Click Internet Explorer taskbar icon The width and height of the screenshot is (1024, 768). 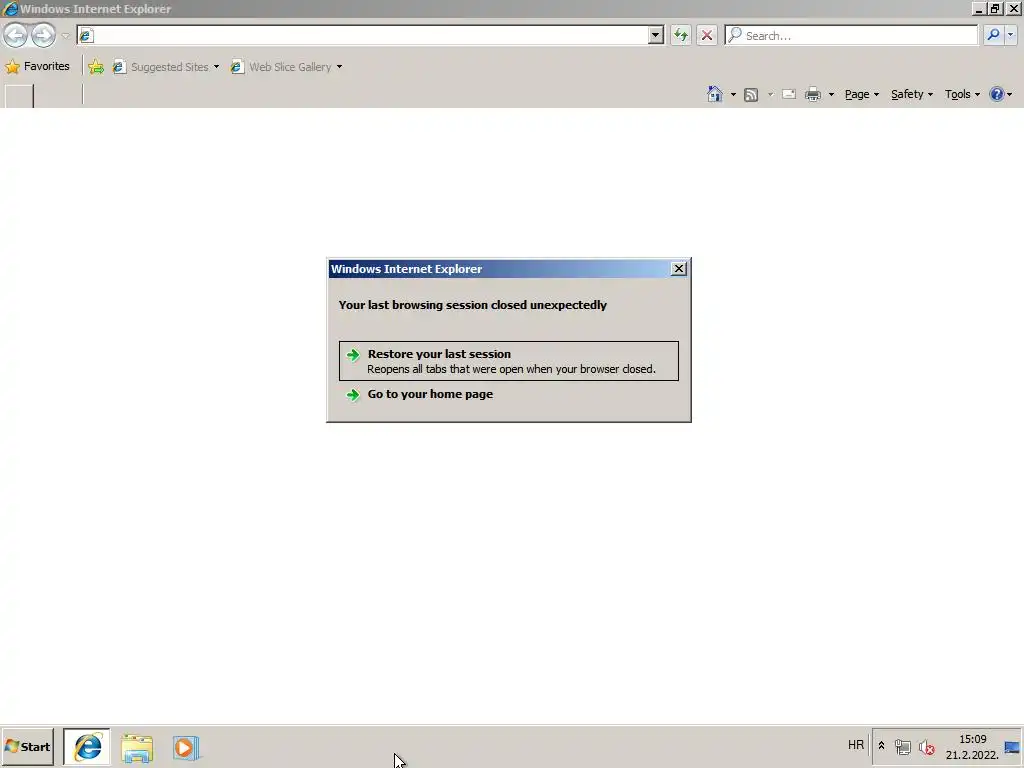point(87,746)
